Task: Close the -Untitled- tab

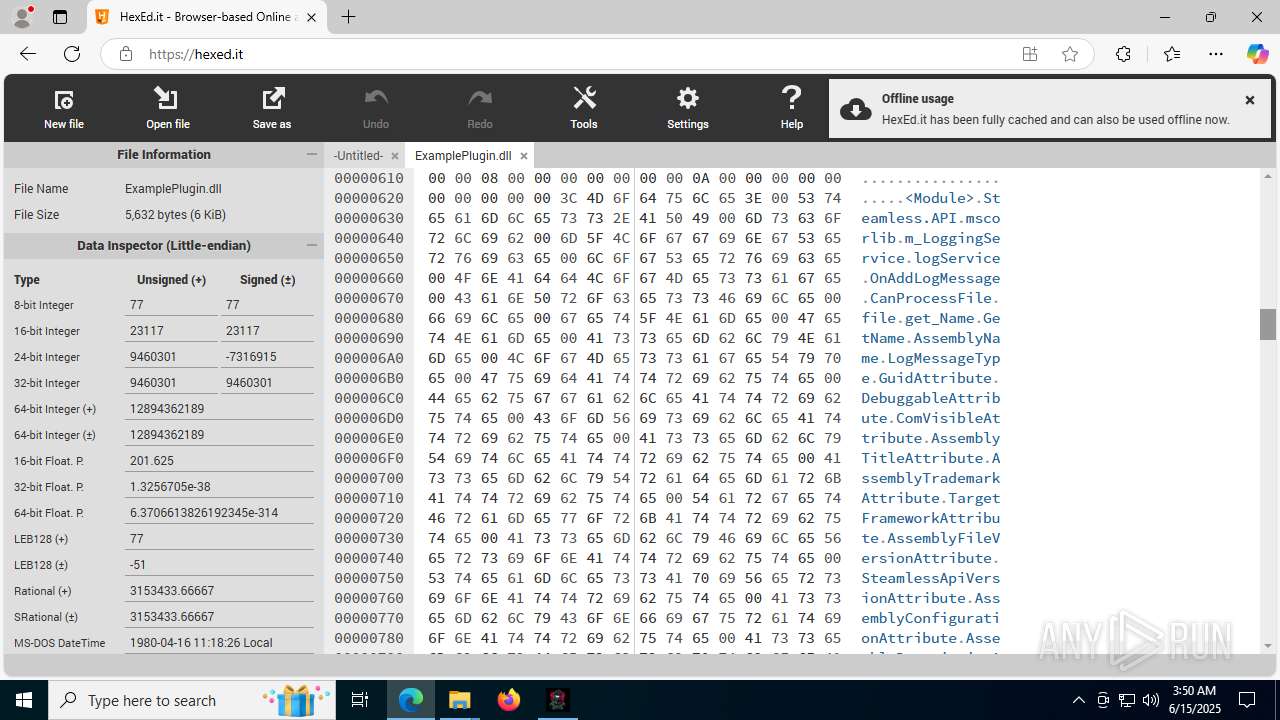Action: pos(394,156)
